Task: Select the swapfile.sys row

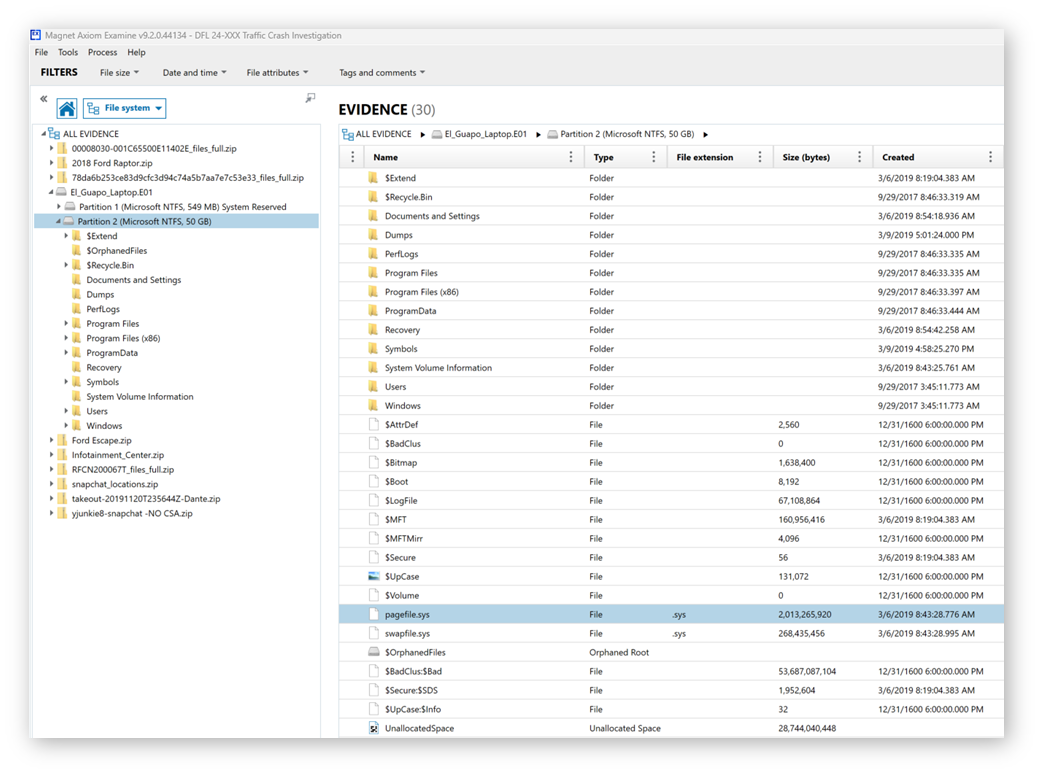Action: (671, 634)
